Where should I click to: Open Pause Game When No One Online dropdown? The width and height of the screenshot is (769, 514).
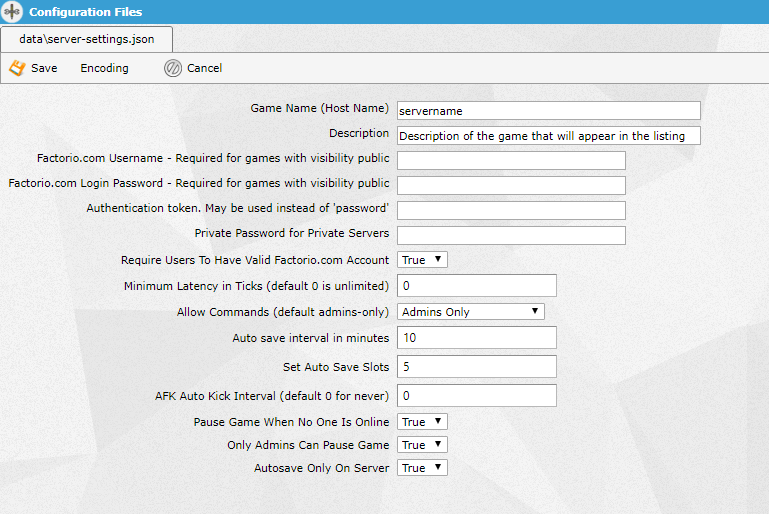tap(422, 422)
